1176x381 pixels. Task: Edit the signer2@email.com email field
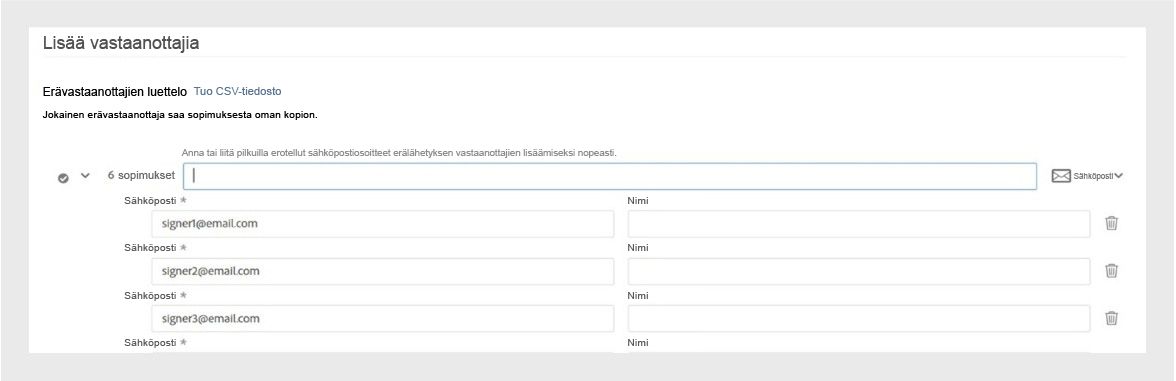click(x=382, y=272)
